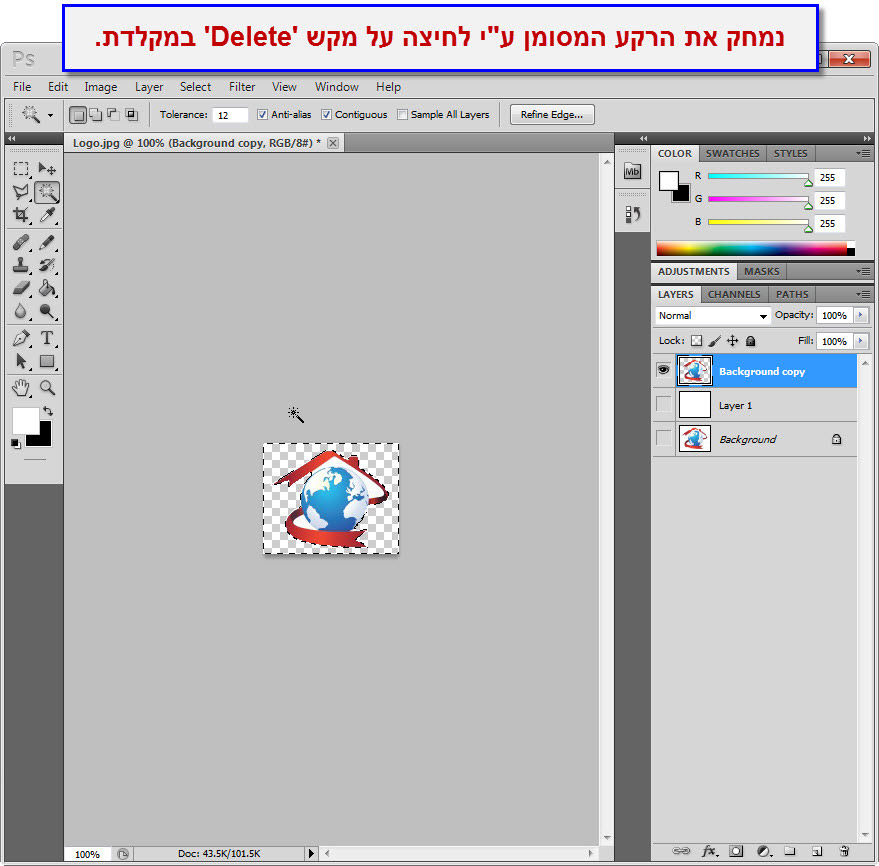Select the Crop tool
This screenshot has width=879, height=866.
point(21,216)
